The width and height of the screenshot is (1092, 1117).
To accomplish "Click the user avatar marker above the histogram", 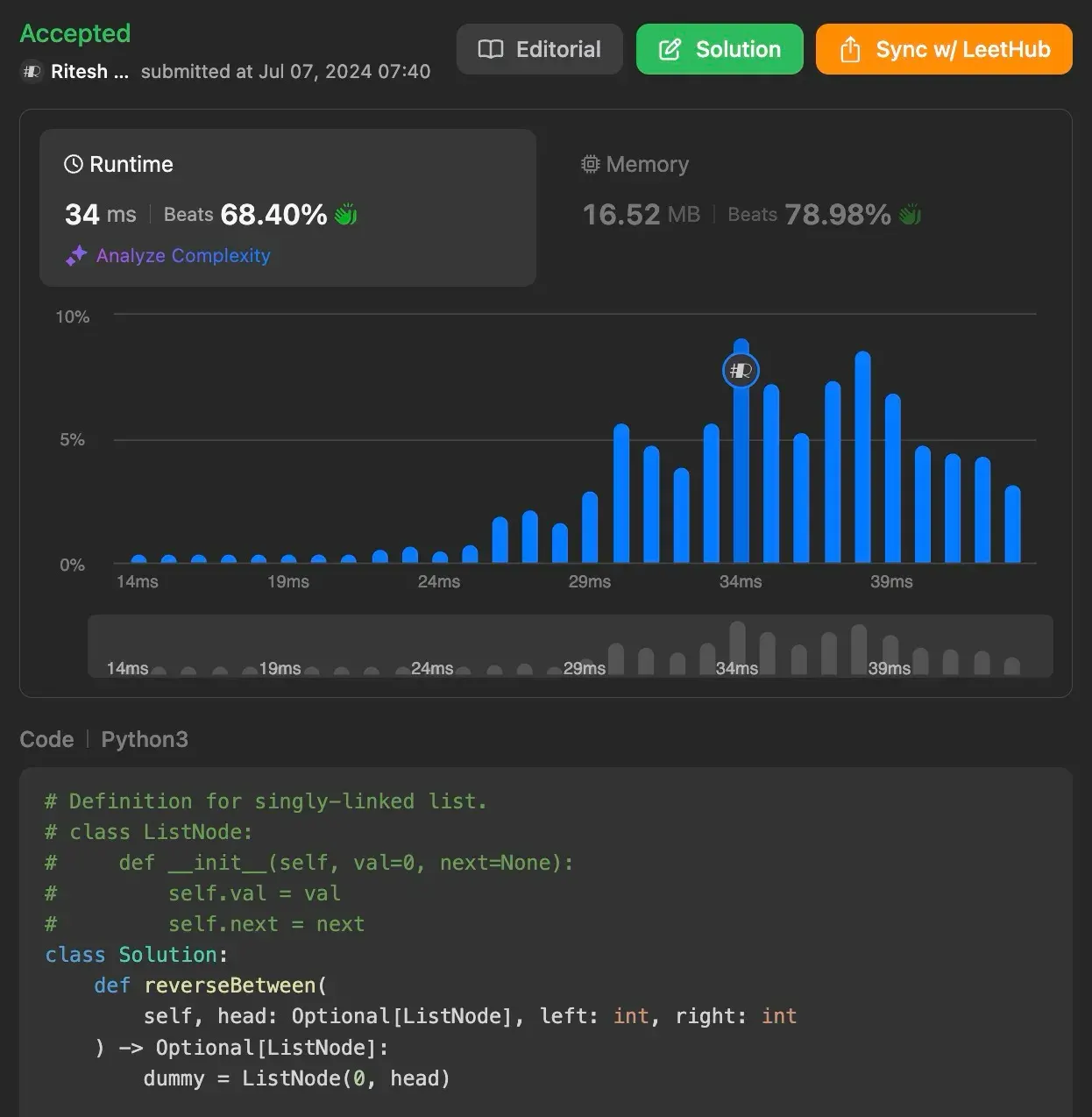I will [x=741, y=370].
